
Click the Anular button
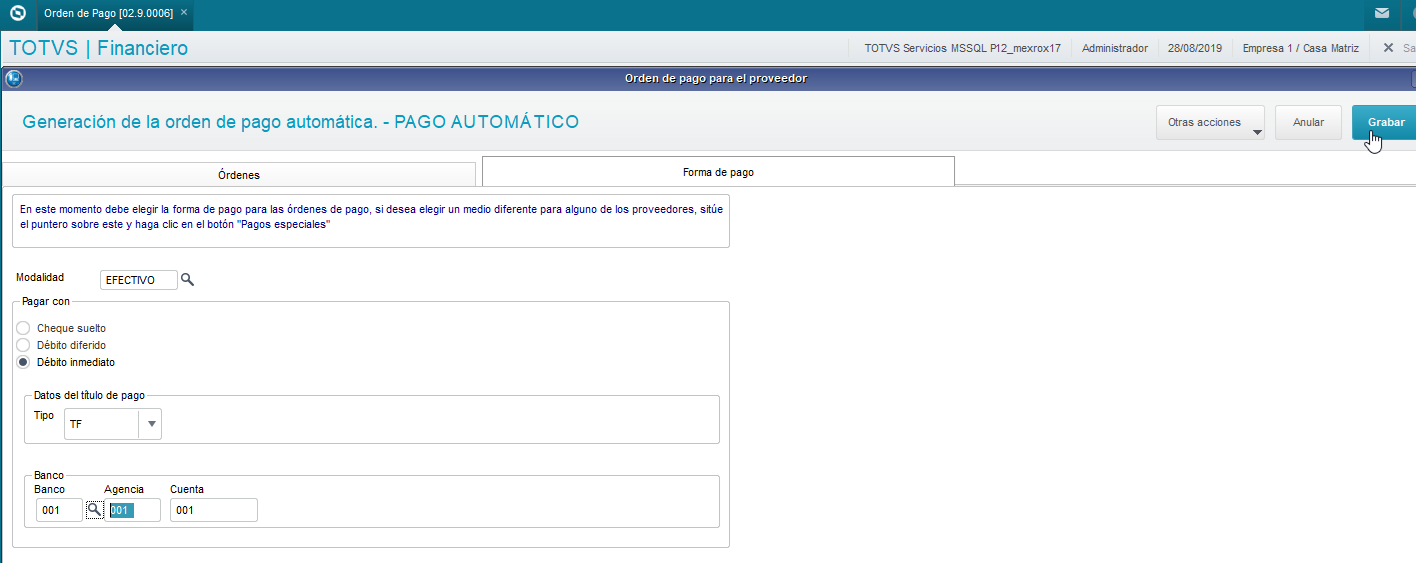[x=1308, y=122]
